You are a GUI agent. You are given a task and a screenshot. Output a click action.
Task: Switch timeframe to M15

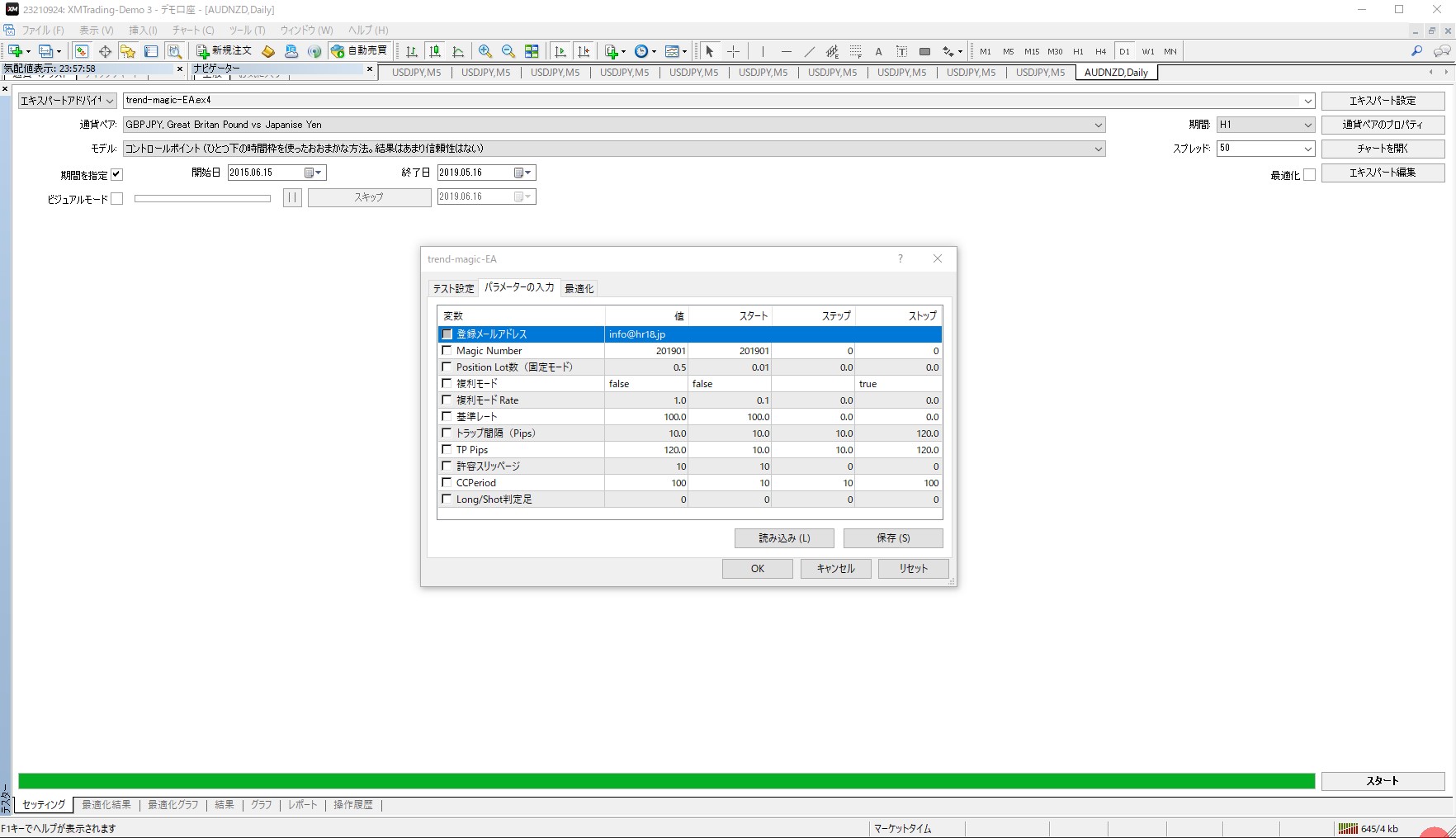pyautogui.click(x=1032, y=51)
